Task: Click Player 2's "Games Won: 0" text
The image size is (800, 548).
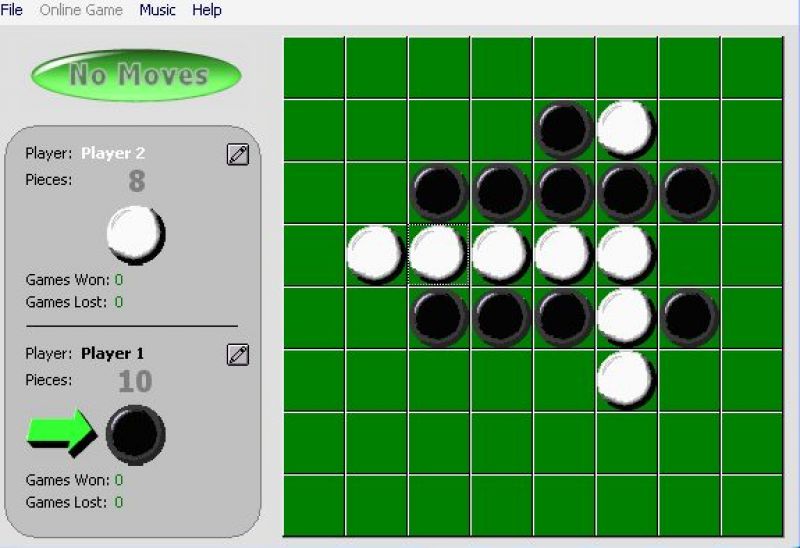Action: pyautogui.click(x=74, y=280)
